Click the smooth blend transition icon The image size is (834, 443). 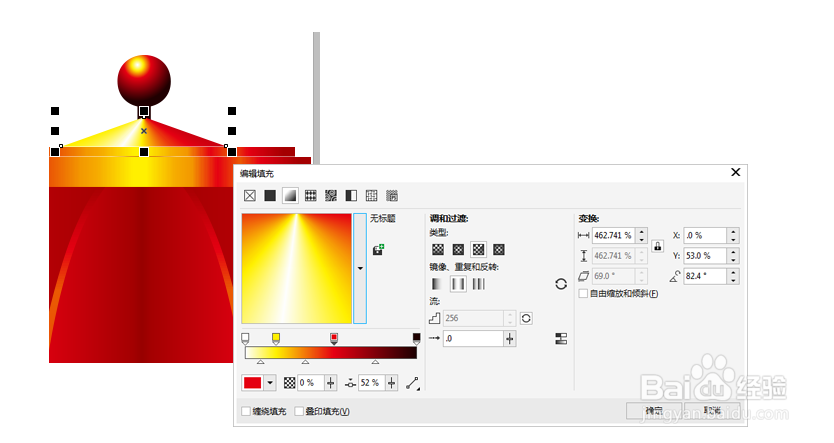pos(561,339)
